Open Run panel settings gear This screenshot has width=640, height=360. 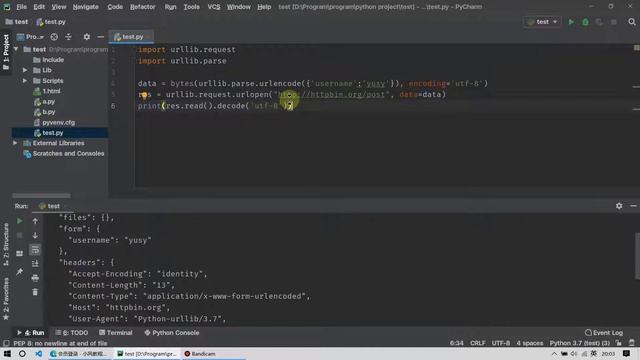pyautogui.click(x=619, y=206)
